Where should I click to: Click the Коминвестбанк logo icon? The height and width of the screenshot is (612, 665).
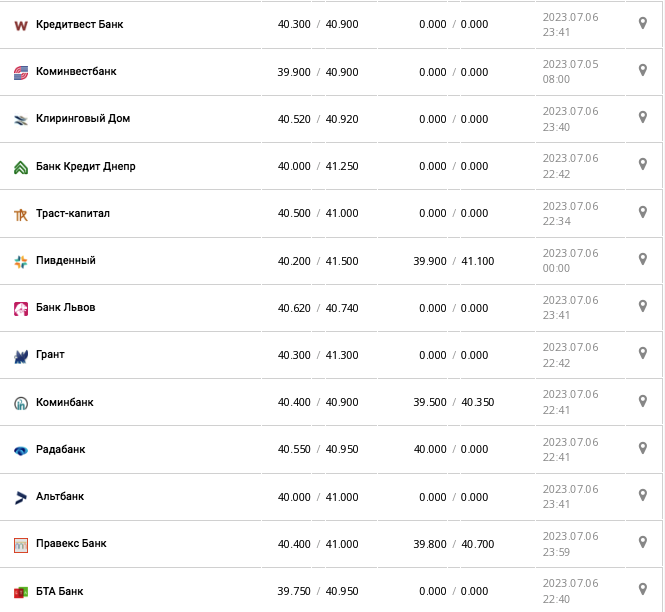[21, 72]
